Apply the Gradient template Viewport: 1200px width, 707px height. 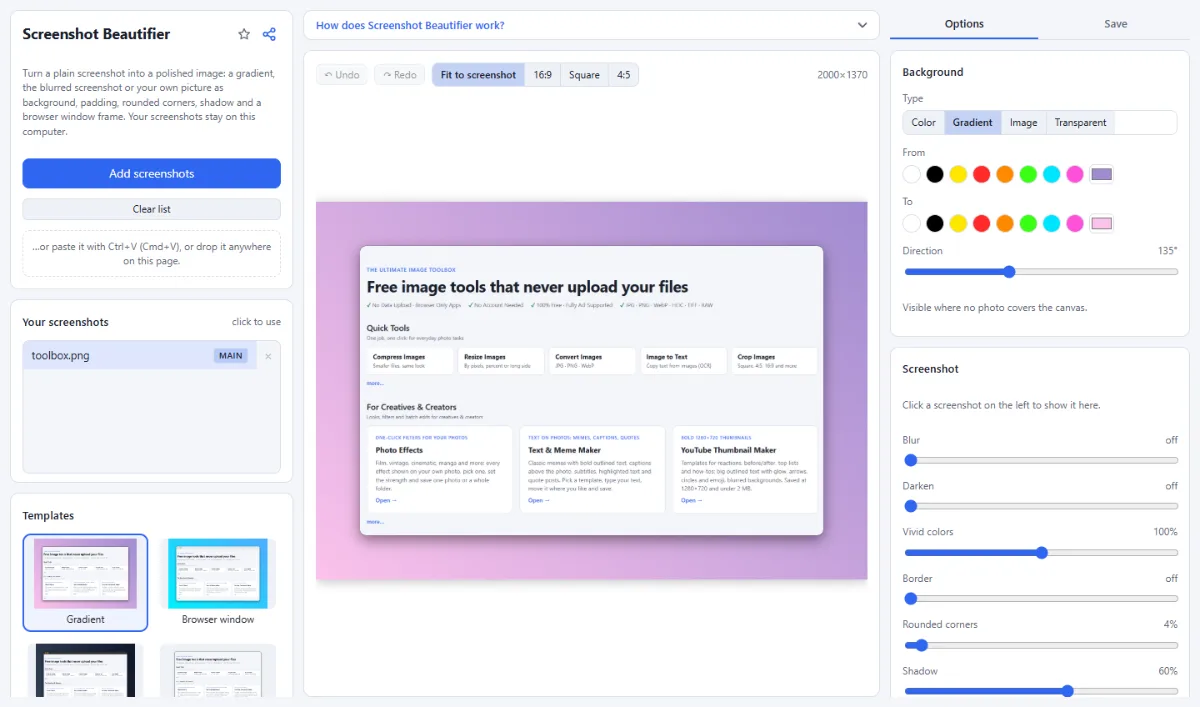[x=85, y=582]
